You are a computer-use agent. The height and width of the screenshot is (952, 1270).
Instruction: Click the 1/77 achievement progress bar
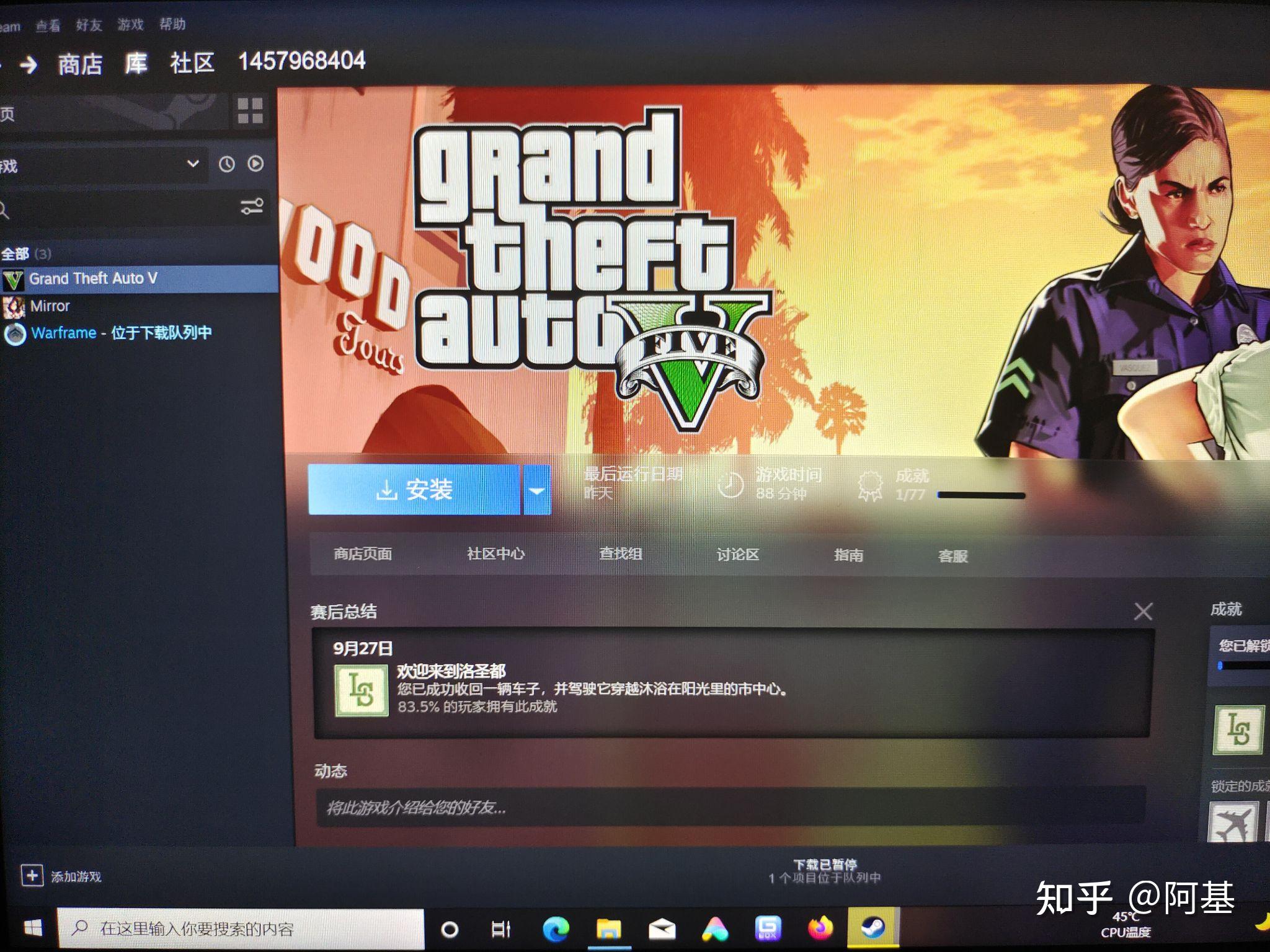pyautogui.click(x=981, y=495)
